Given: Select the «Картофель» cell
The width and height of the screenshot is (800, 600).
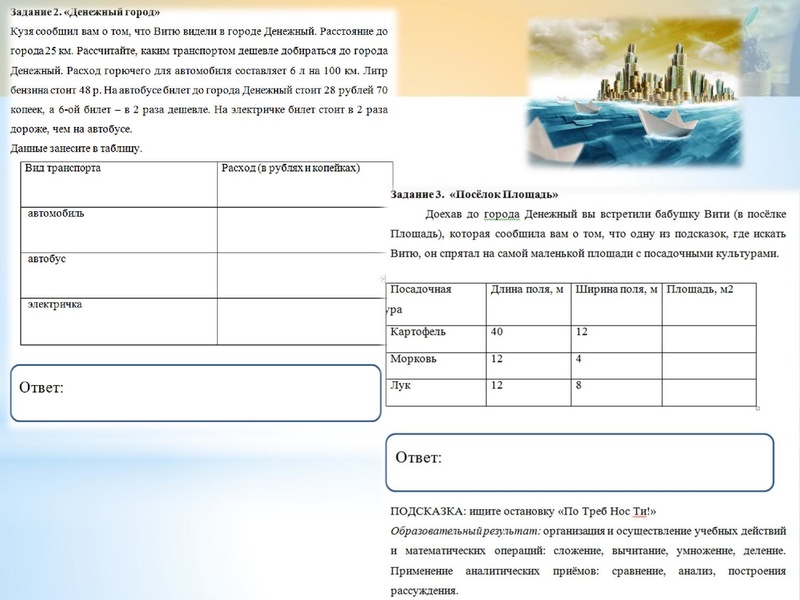Looking at the screenshot, I should tap(419, 332).
